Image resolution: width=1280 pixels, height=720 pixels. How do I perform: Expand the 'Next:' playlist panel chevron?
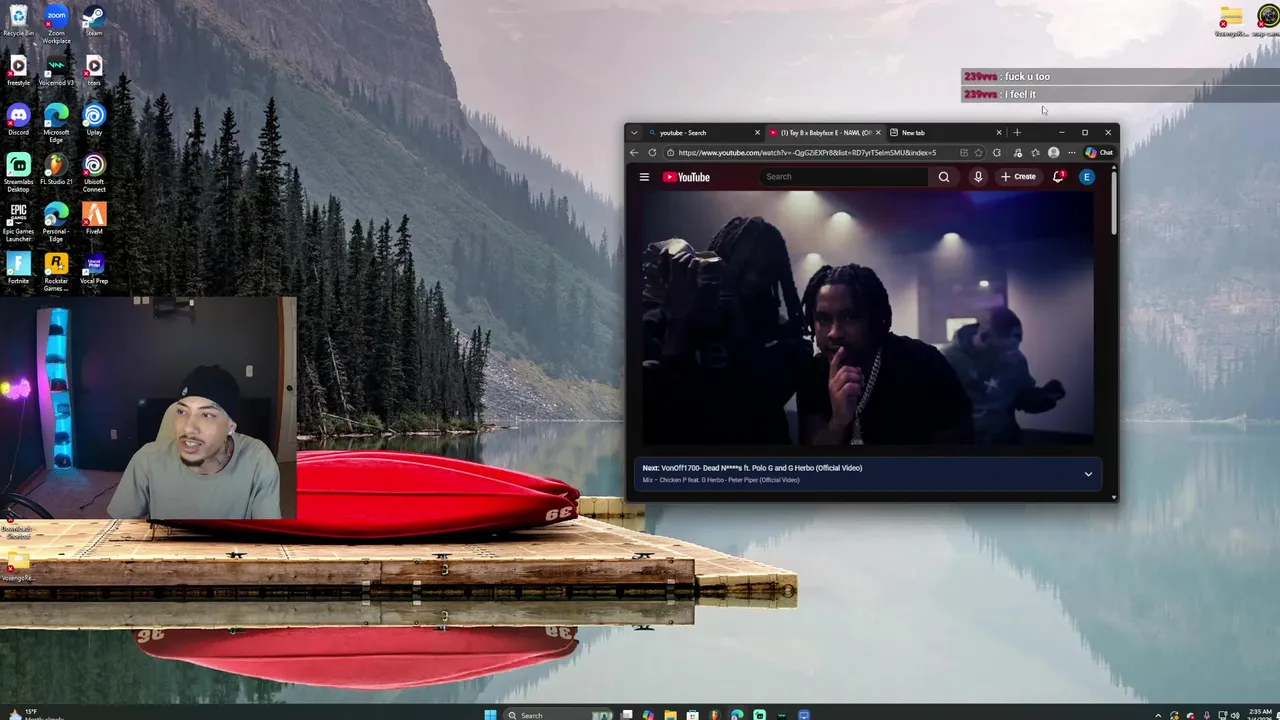click(x=1088, y=474)
